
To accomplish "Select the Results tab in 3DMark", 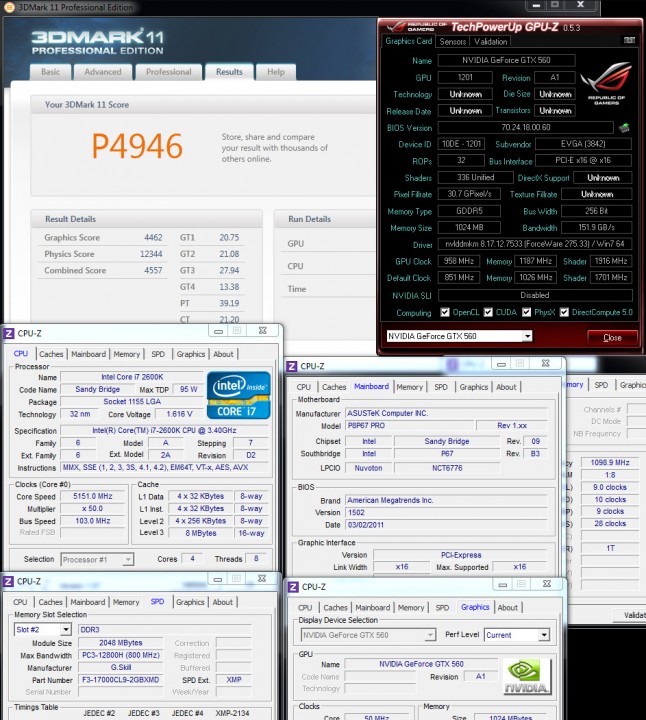I will click(x=229, y=72).
